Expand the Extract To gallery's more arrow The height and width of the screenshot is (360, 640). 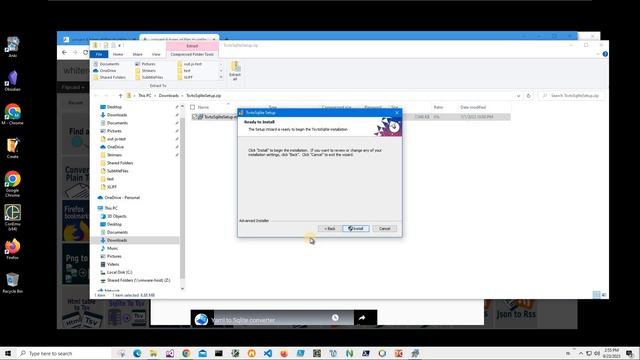click(x=221, y=77)
